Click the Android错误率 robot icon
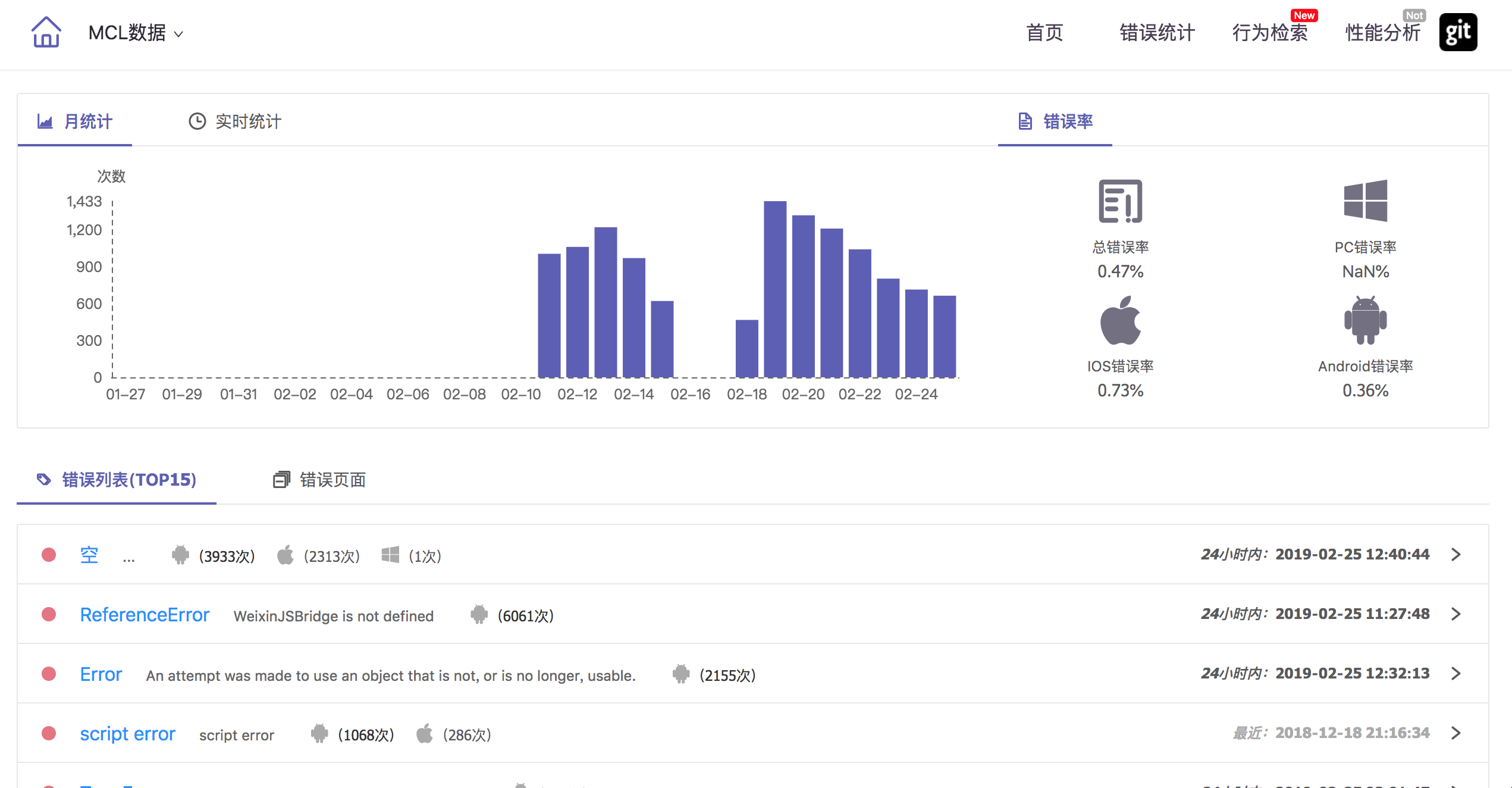The height and width of the screenshot is (788, 1512). (1366, 322)
